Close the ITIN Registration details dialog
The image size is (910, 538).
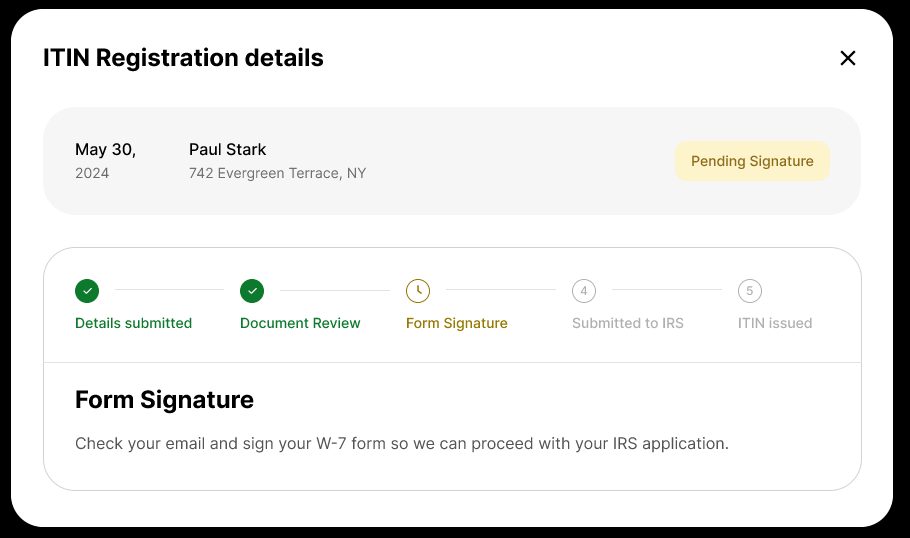(847, 58)
